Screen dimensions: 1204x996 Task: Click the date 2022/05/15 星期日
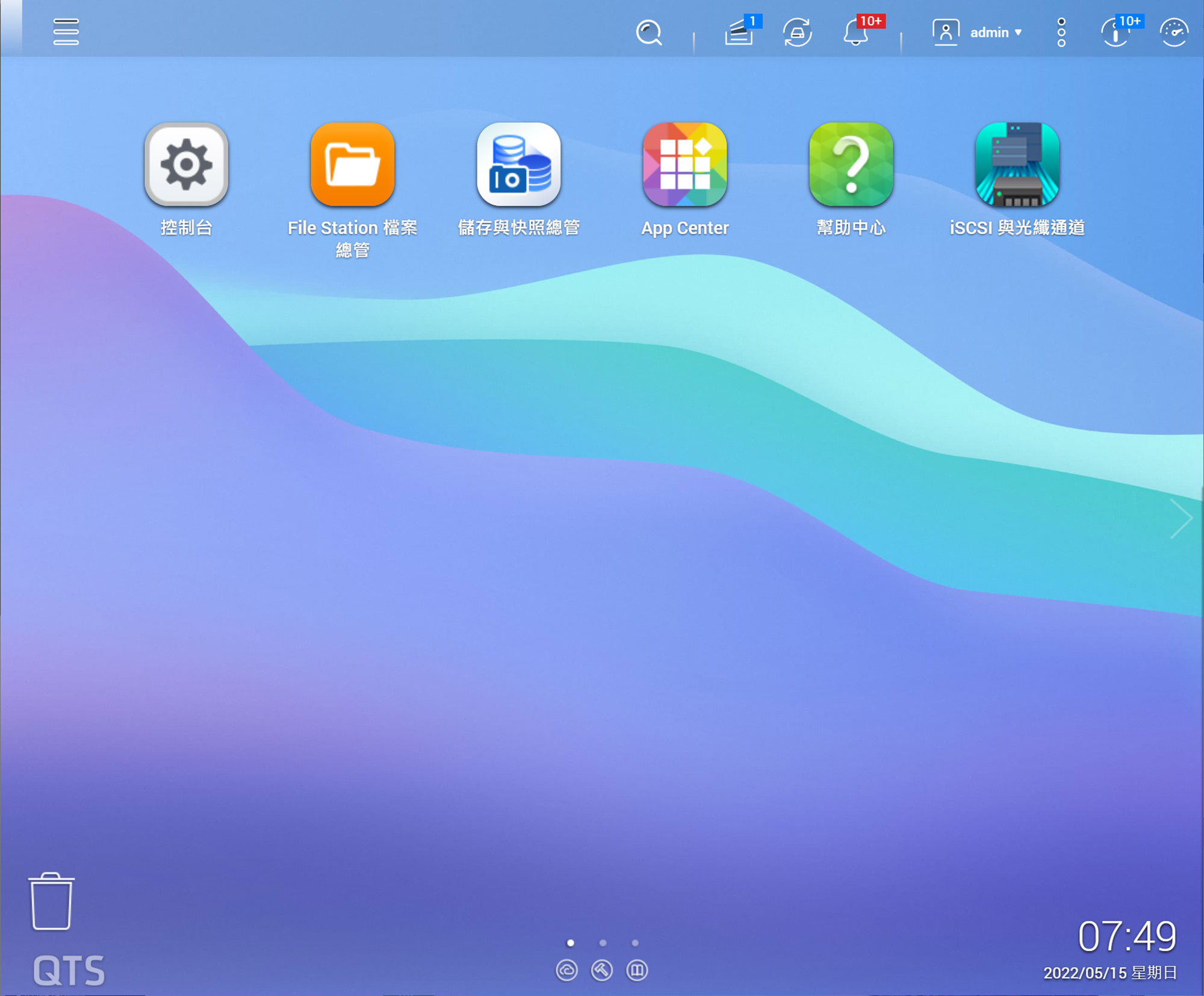(1110, 973)
